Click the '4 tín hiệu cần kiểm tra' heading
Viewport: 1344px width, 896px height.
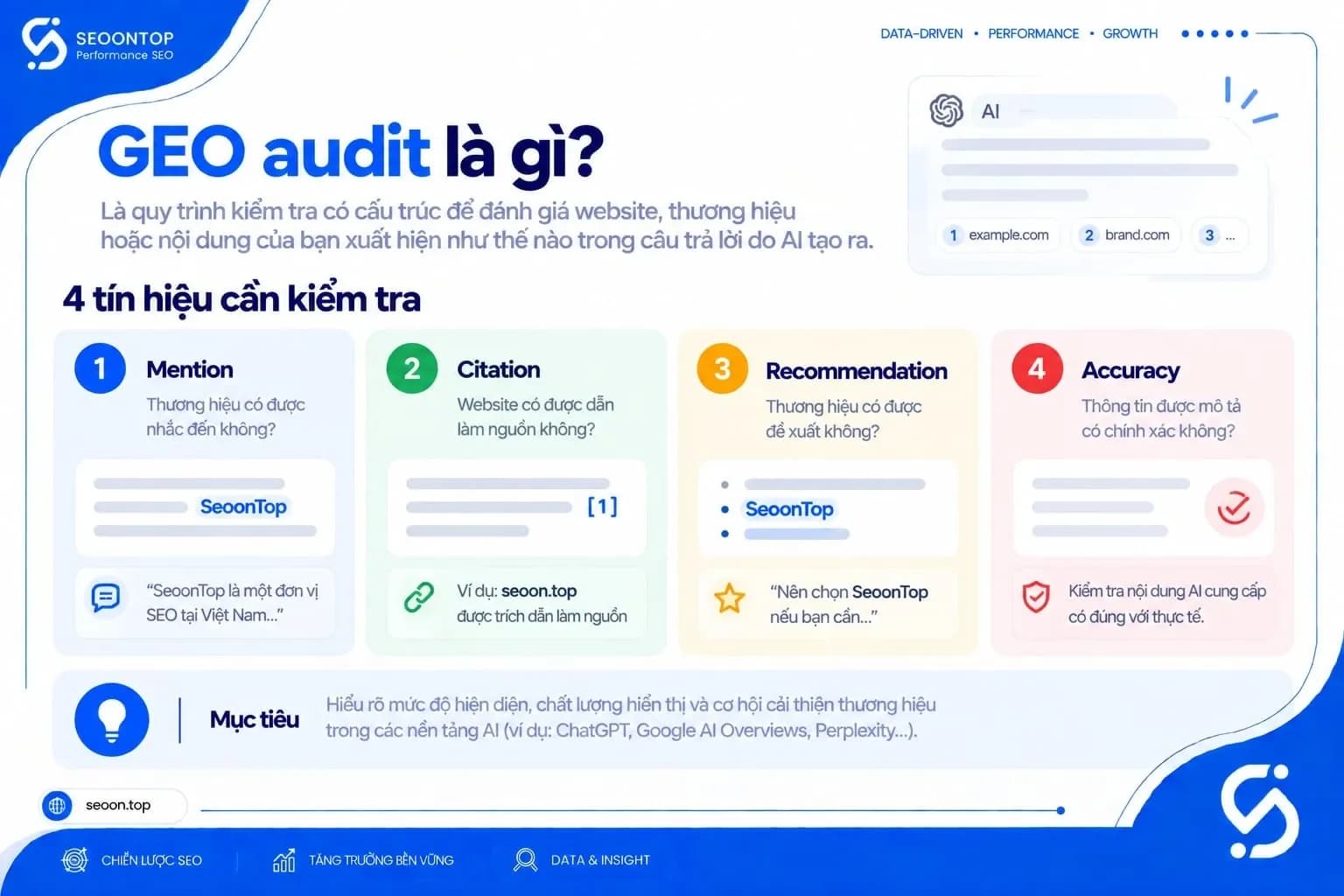(241, 299)
